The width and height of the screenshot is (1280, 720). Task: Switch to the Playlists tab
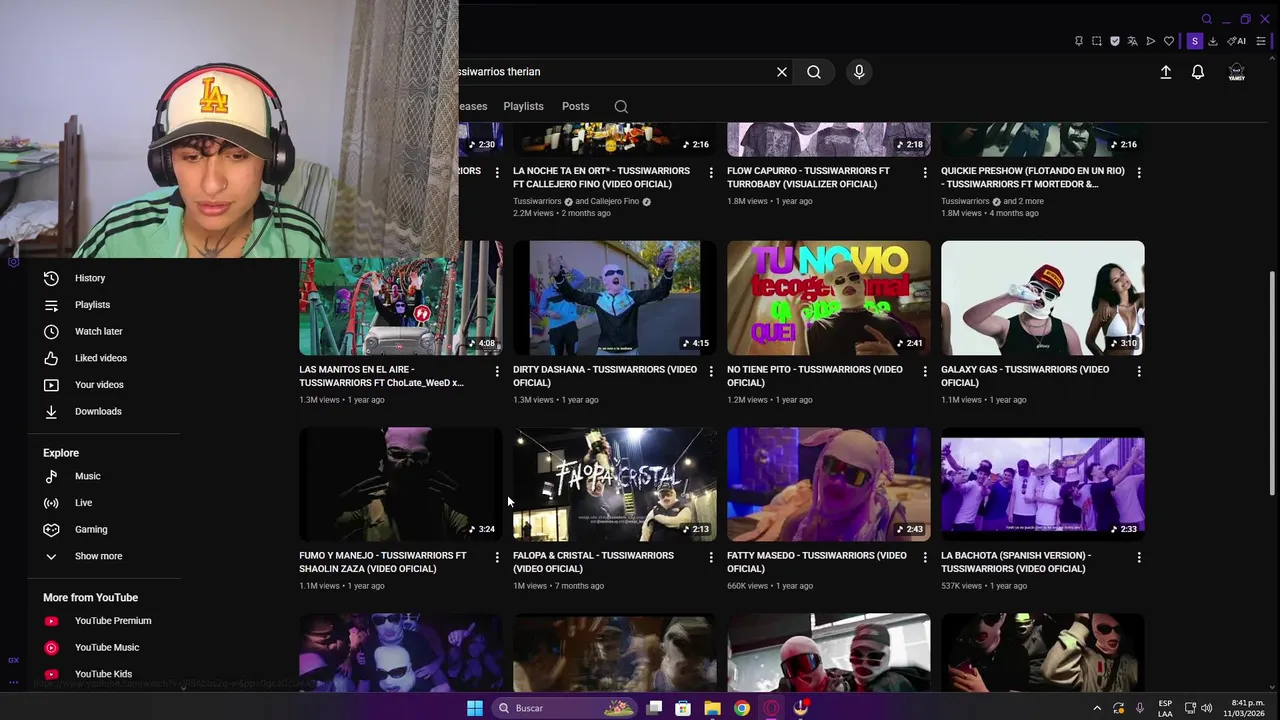pyautogui.click(x=523, y=106)
